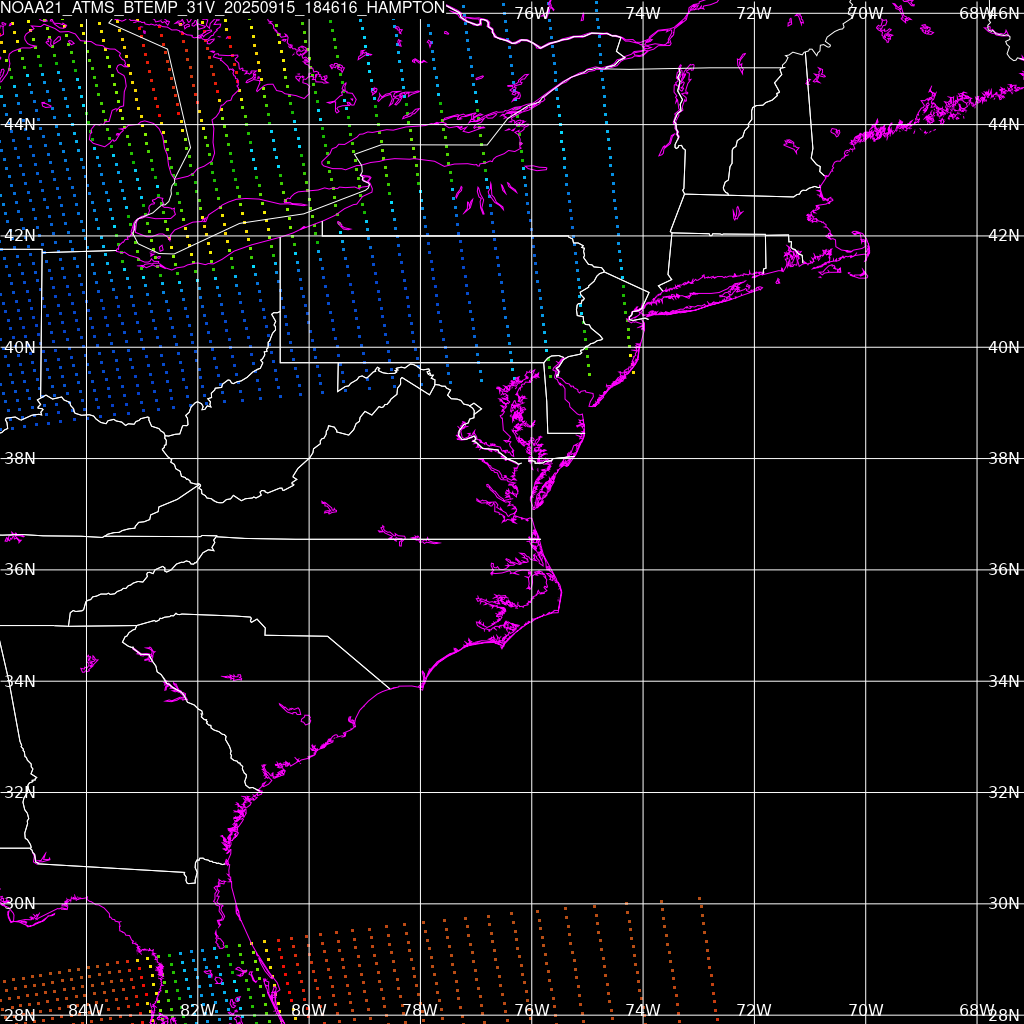1024x1024 pixels.
Task: Click the 36N label on right edge
Action: (x=1004, y=569)
